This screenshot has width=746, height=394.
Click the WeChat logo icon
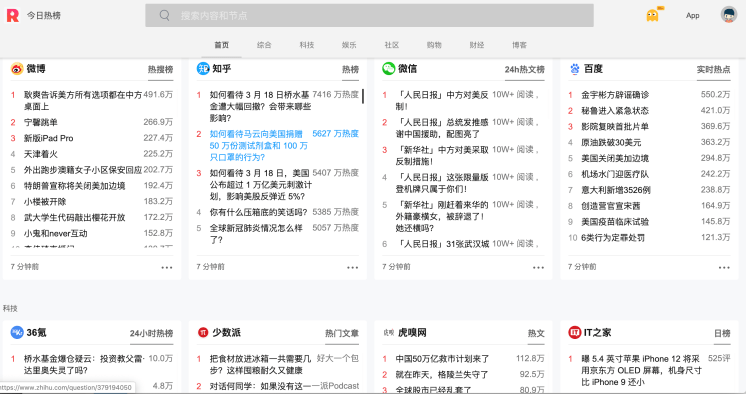pos(389,69)
